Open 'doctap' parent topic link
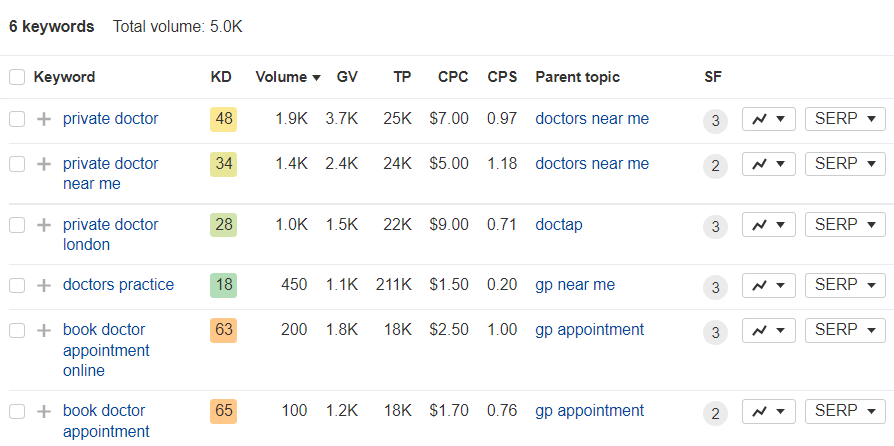Viewport: 894px width, 446px height. click(x=559, y=225)
